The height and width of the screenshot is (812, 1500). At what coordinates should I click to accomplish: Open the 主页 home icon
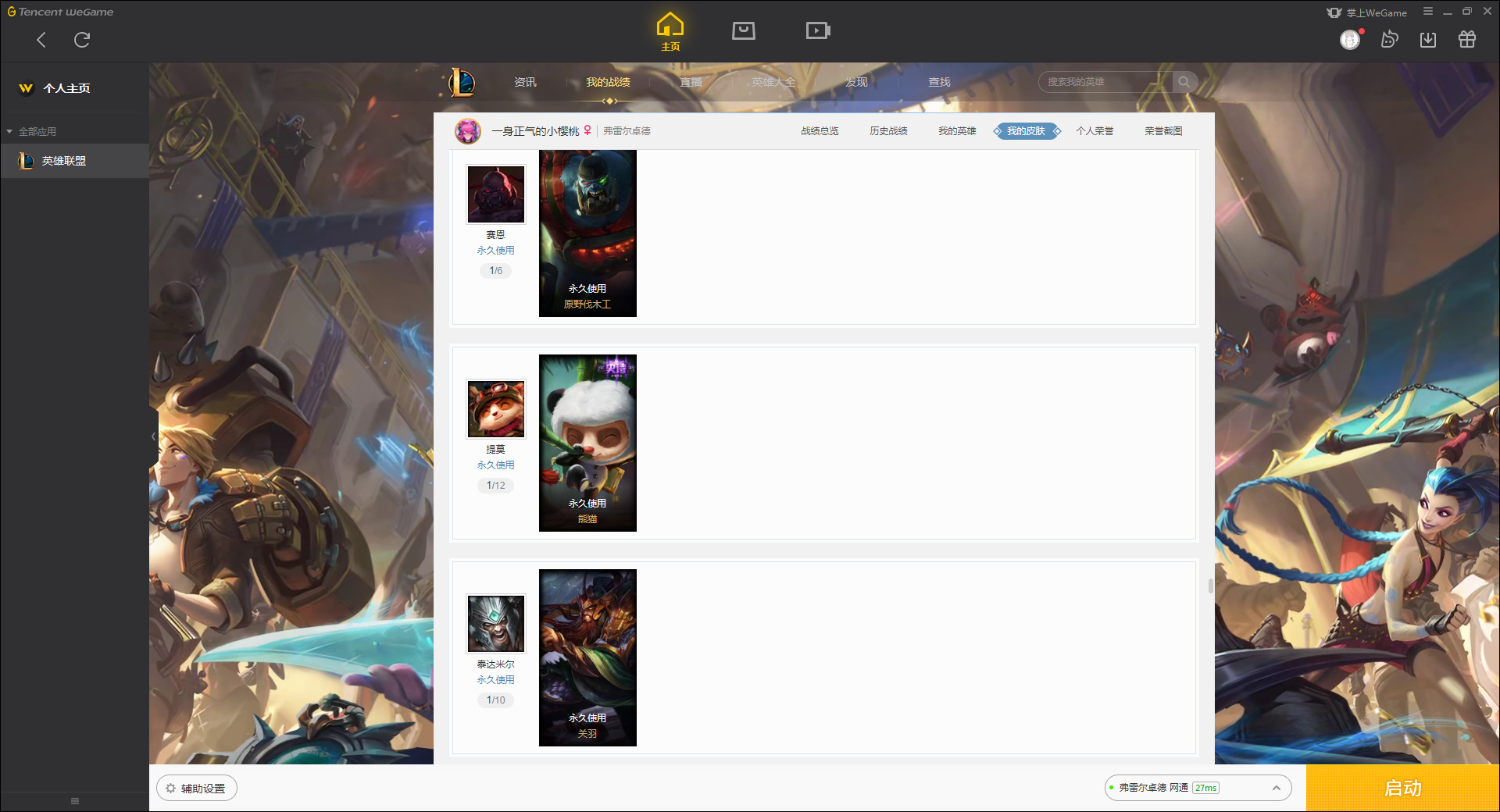pyautogui.click(x=670, y=32)
